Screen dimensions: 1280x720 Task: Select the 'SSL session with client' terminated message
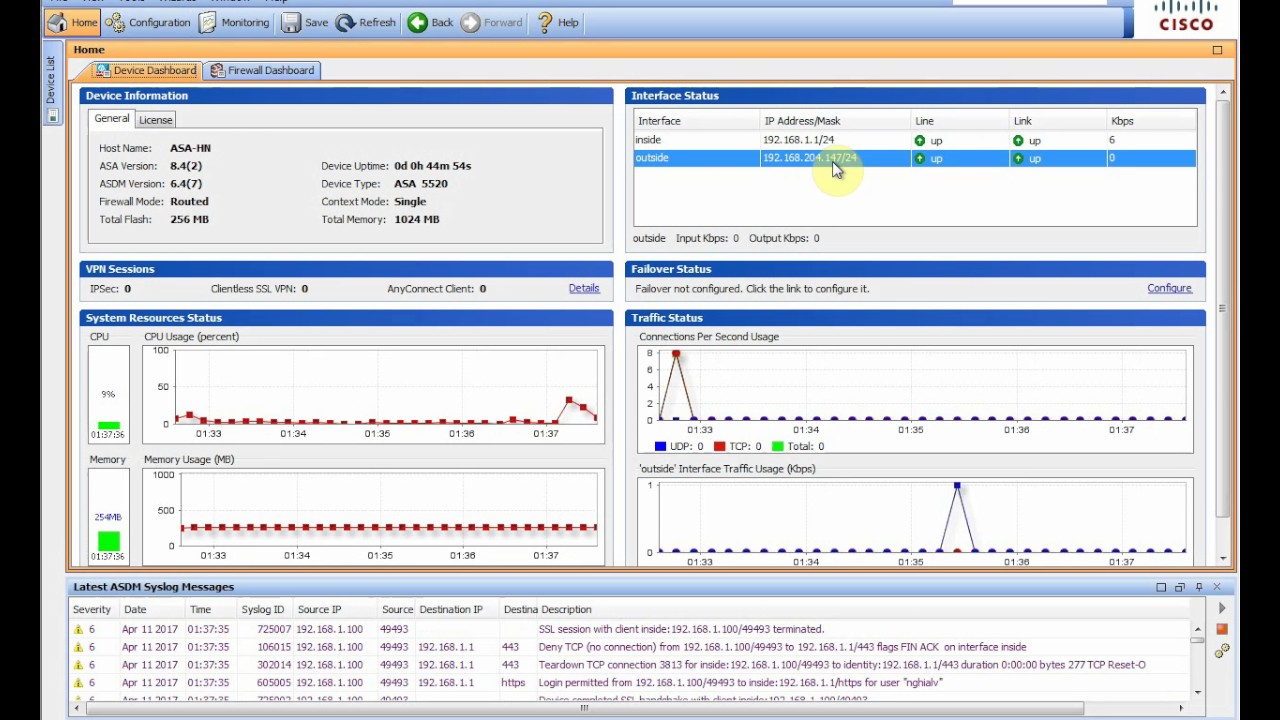[x=632, y=629]
